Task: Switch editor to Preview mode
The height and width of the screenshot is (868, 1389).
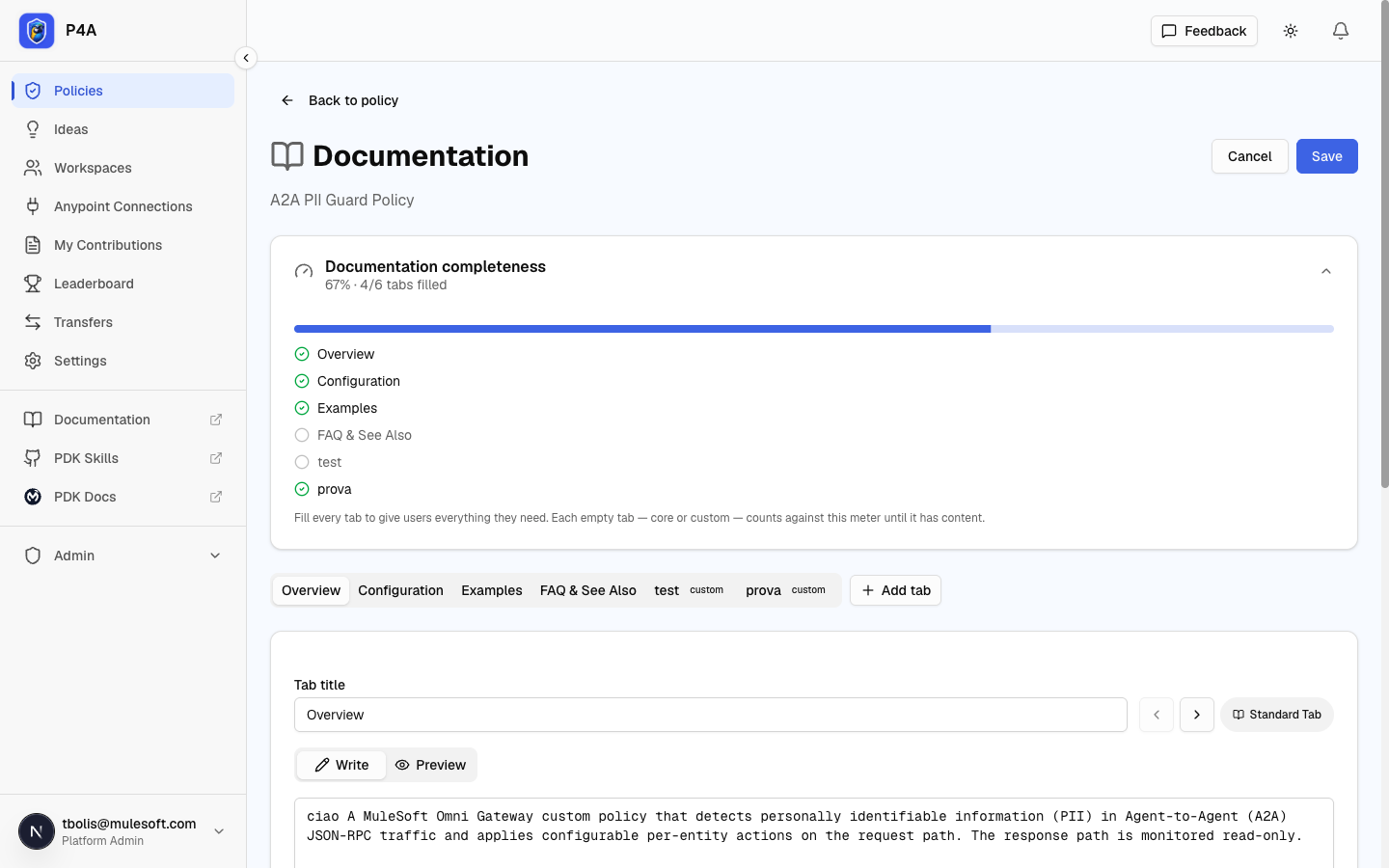Action: pos(430,765)
